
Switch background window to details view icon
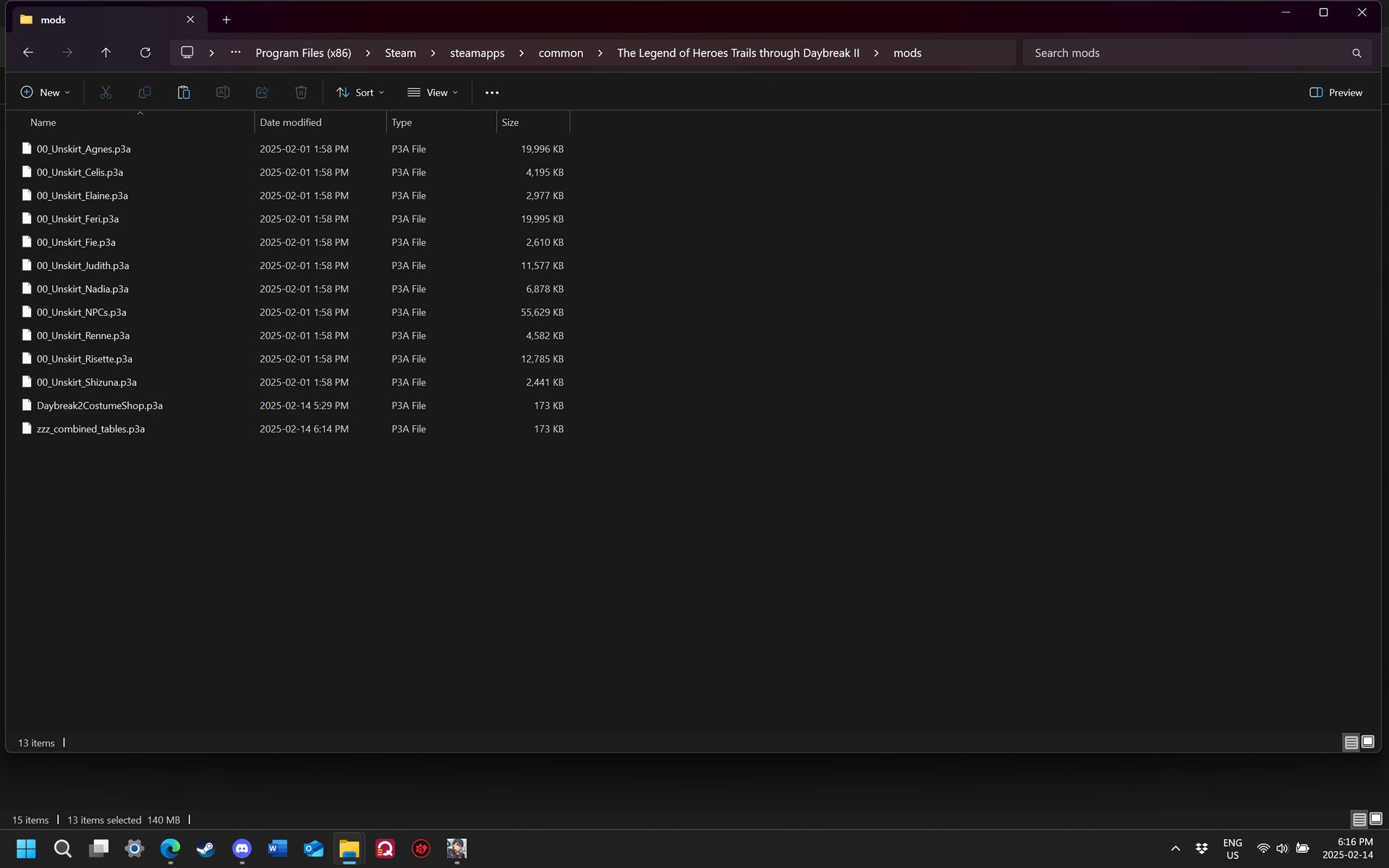1359,820
